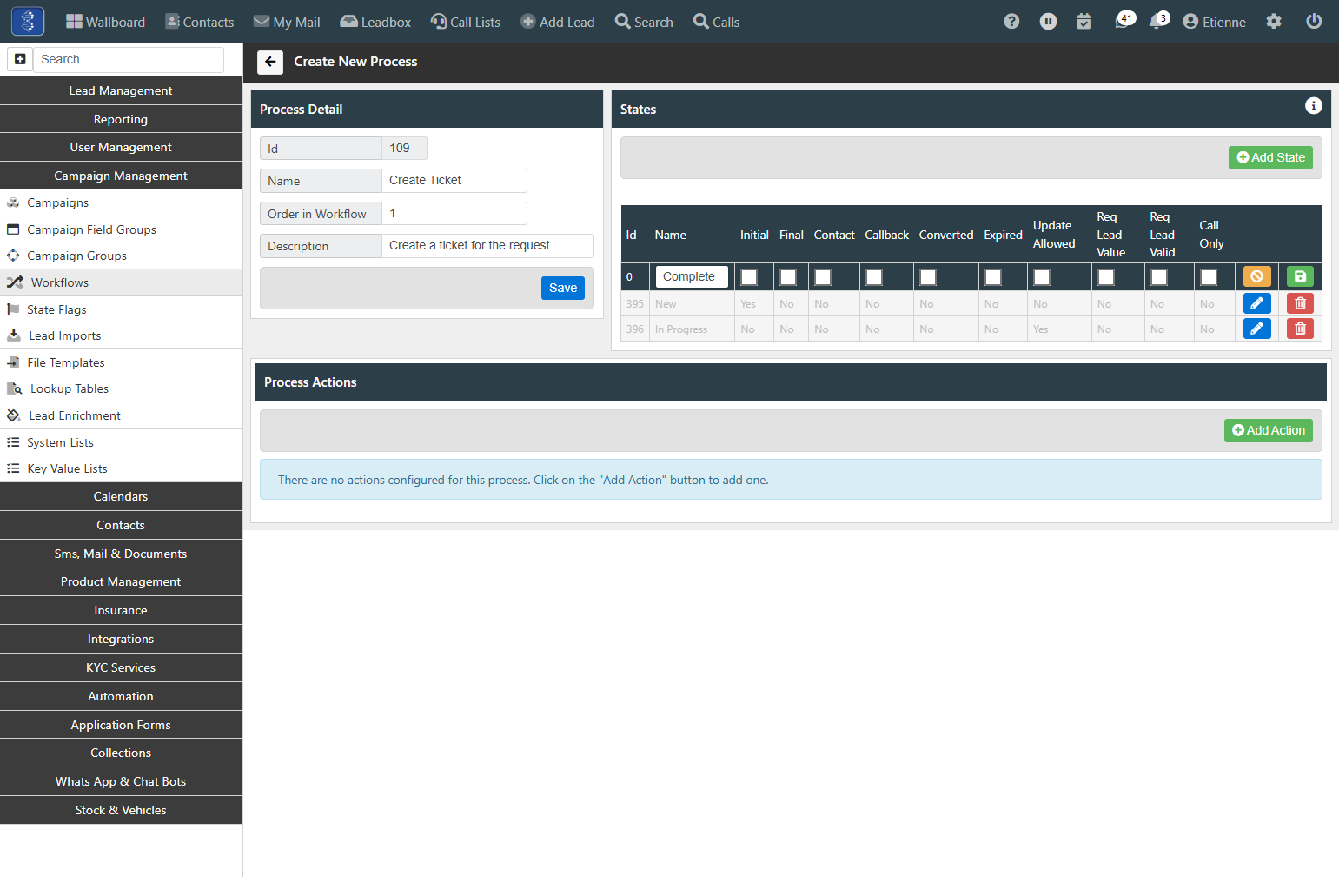Open notifications bell with 3 badge
Screen dimensions: 1339x896
(x=1158, y=21)
